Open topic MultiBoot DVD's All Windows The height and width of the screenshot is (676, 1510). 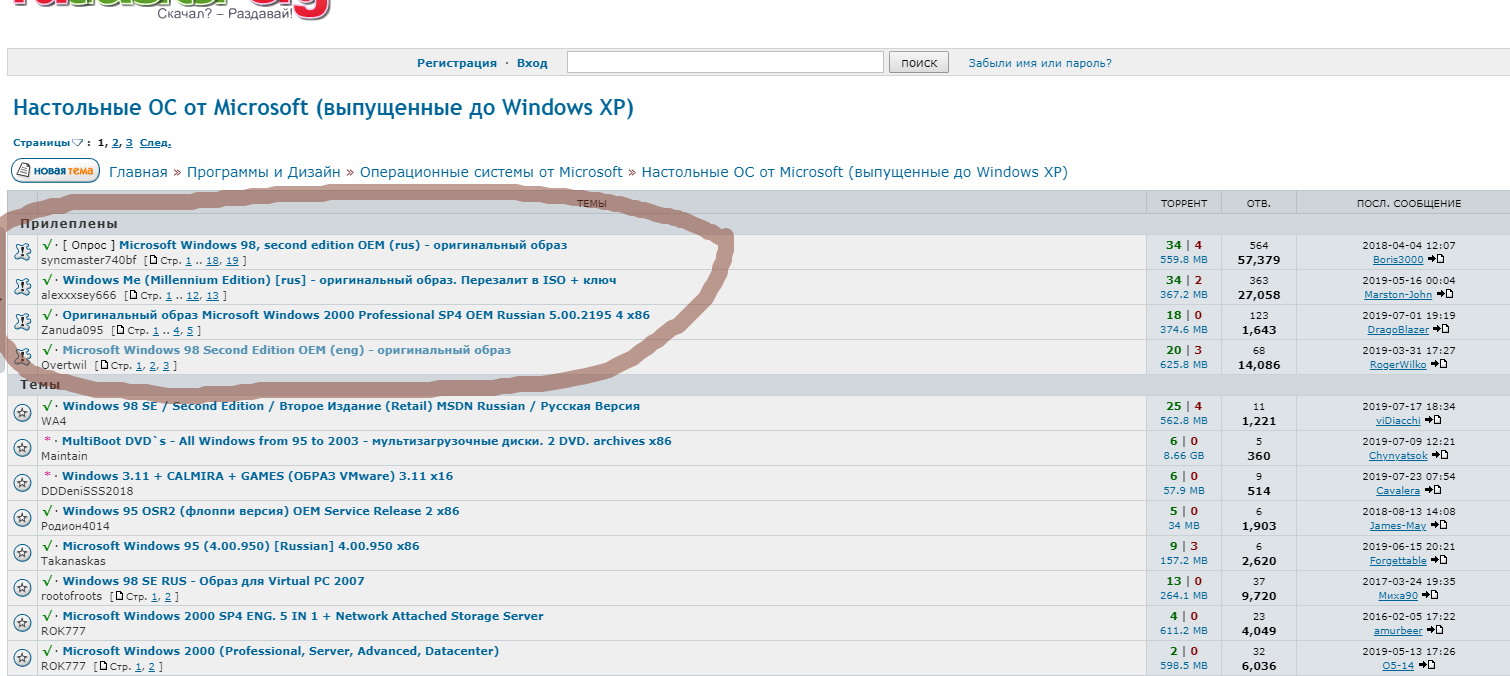[x=367, y=441]
